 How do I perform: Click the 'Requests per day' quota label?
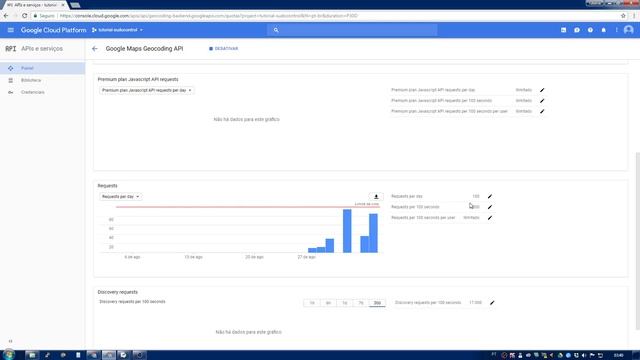[407, 196]
